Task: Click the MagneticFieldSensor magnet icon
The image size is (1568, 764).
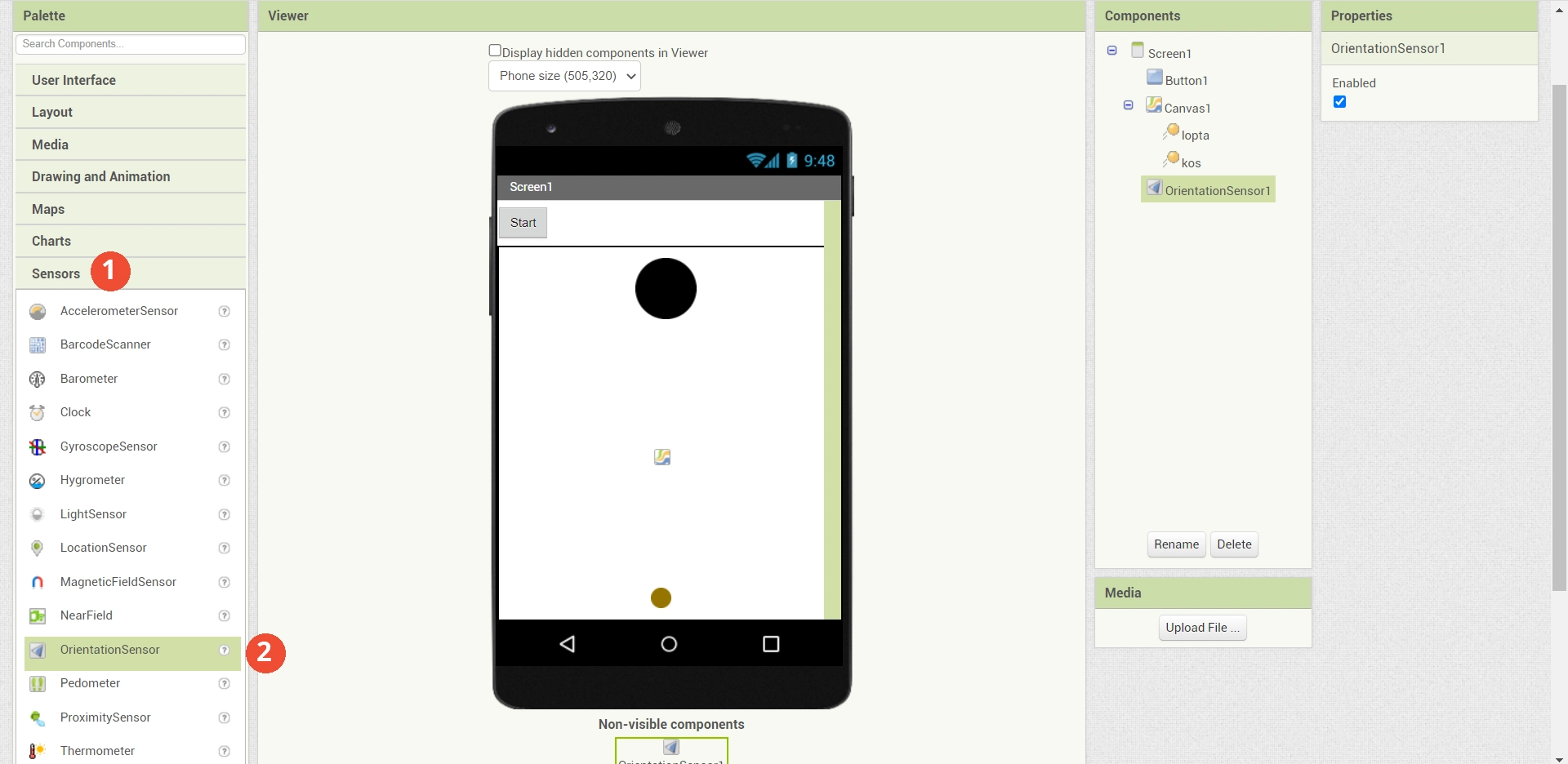Action: 38,583
